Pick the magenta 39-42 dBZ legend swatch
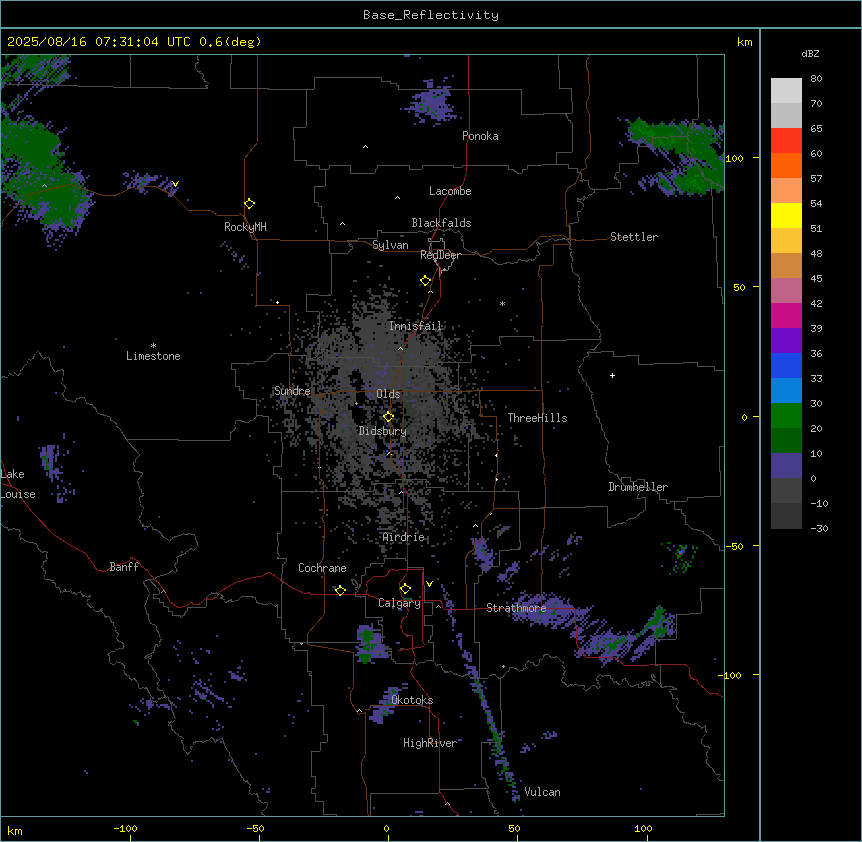Screen dimensions: 862x842 coord(786,315)
